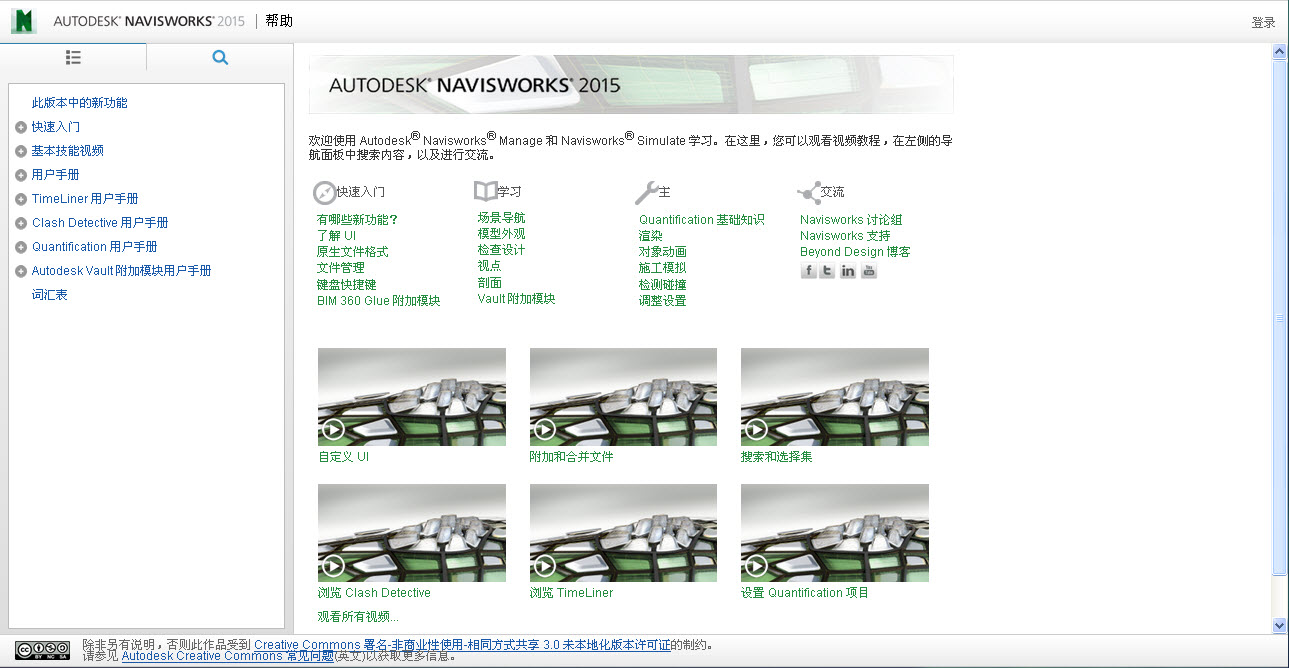Play the 自定义 UI video thumbnail
1289x668 pixels.
point(412,397)
